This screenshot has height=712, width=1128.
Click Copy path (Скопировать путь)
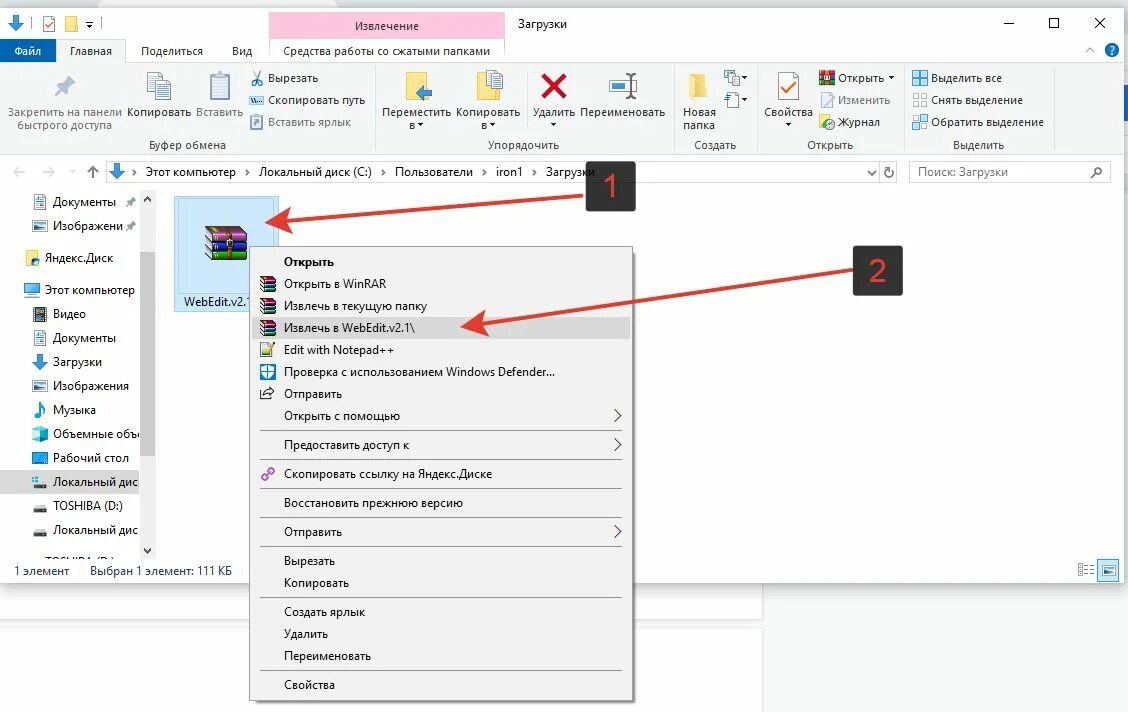click(307, 100)
